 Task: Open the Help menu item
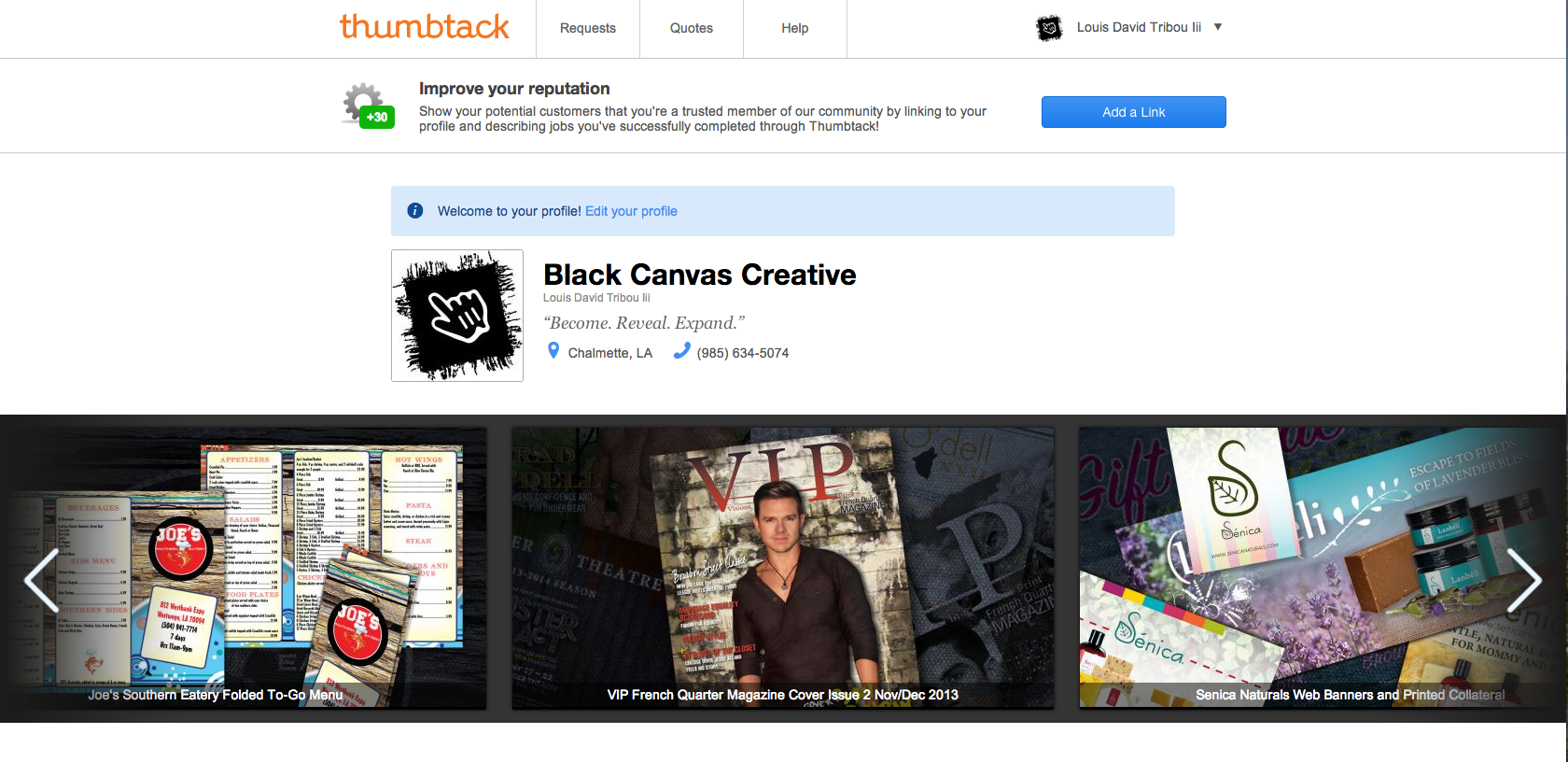pos(795,28)
